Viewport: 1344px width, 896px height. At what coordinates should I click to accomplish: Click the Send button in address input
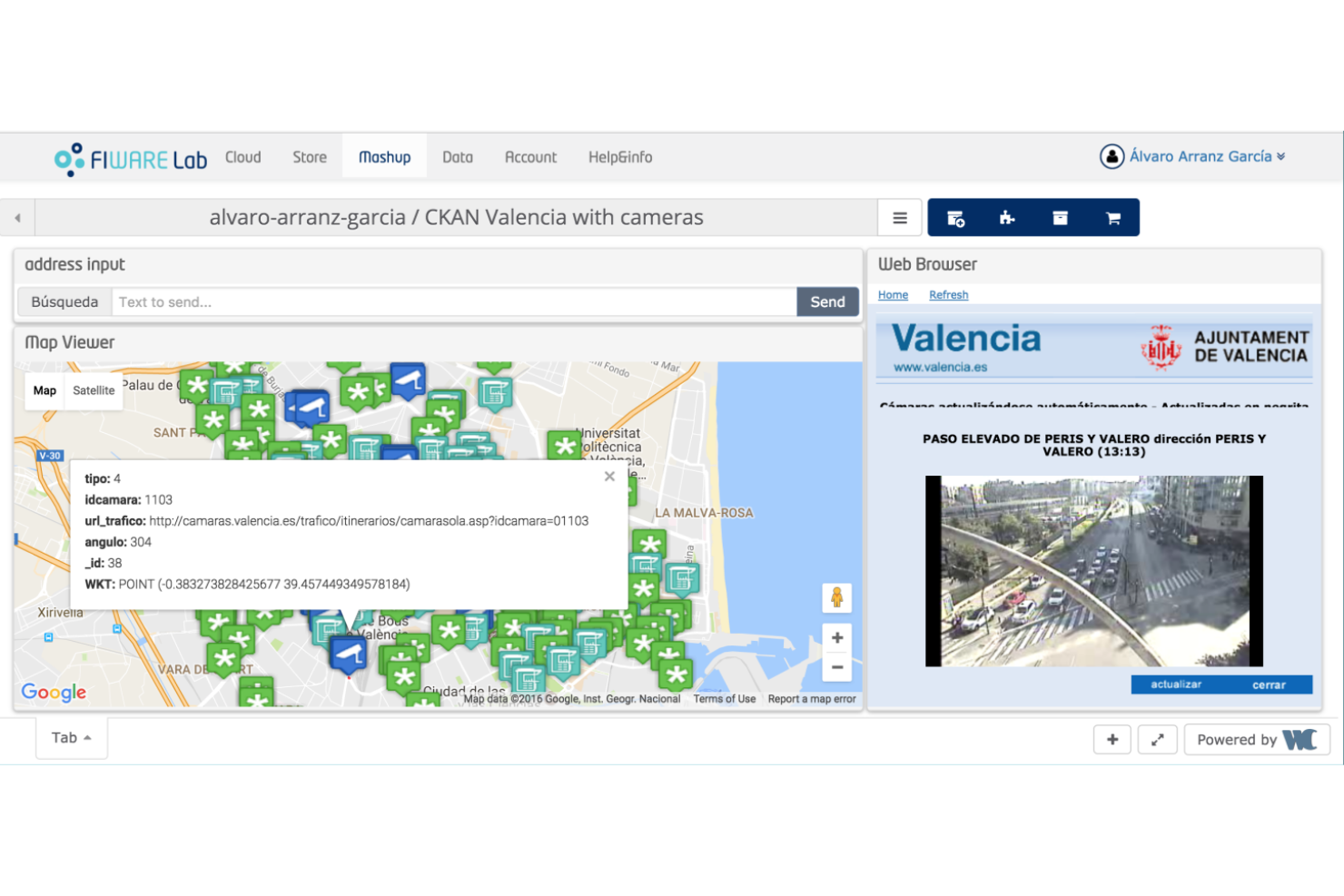(826, 300)
